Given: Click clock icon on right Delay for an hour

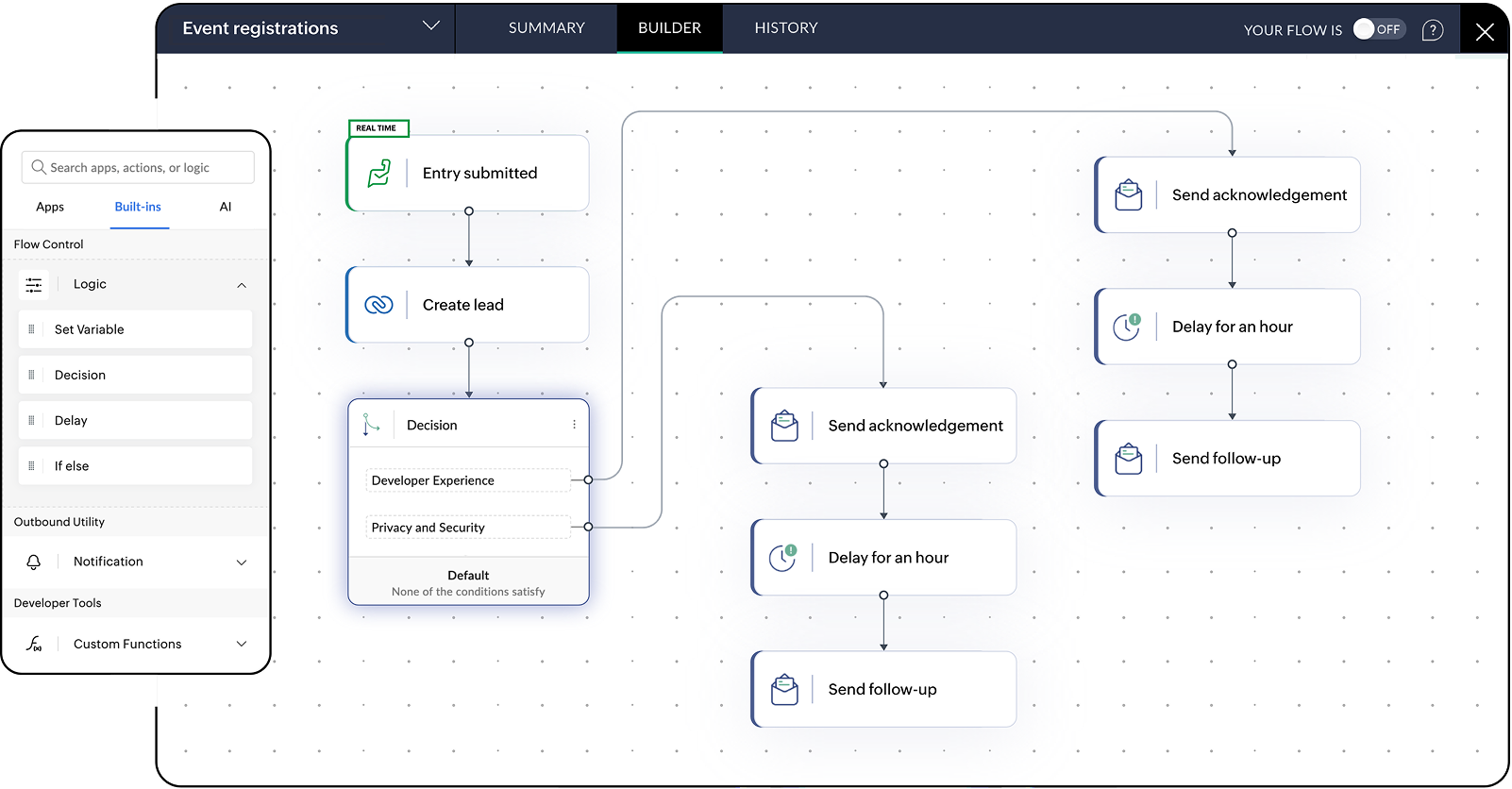Looking at the screenshot, I should 1127,327.
